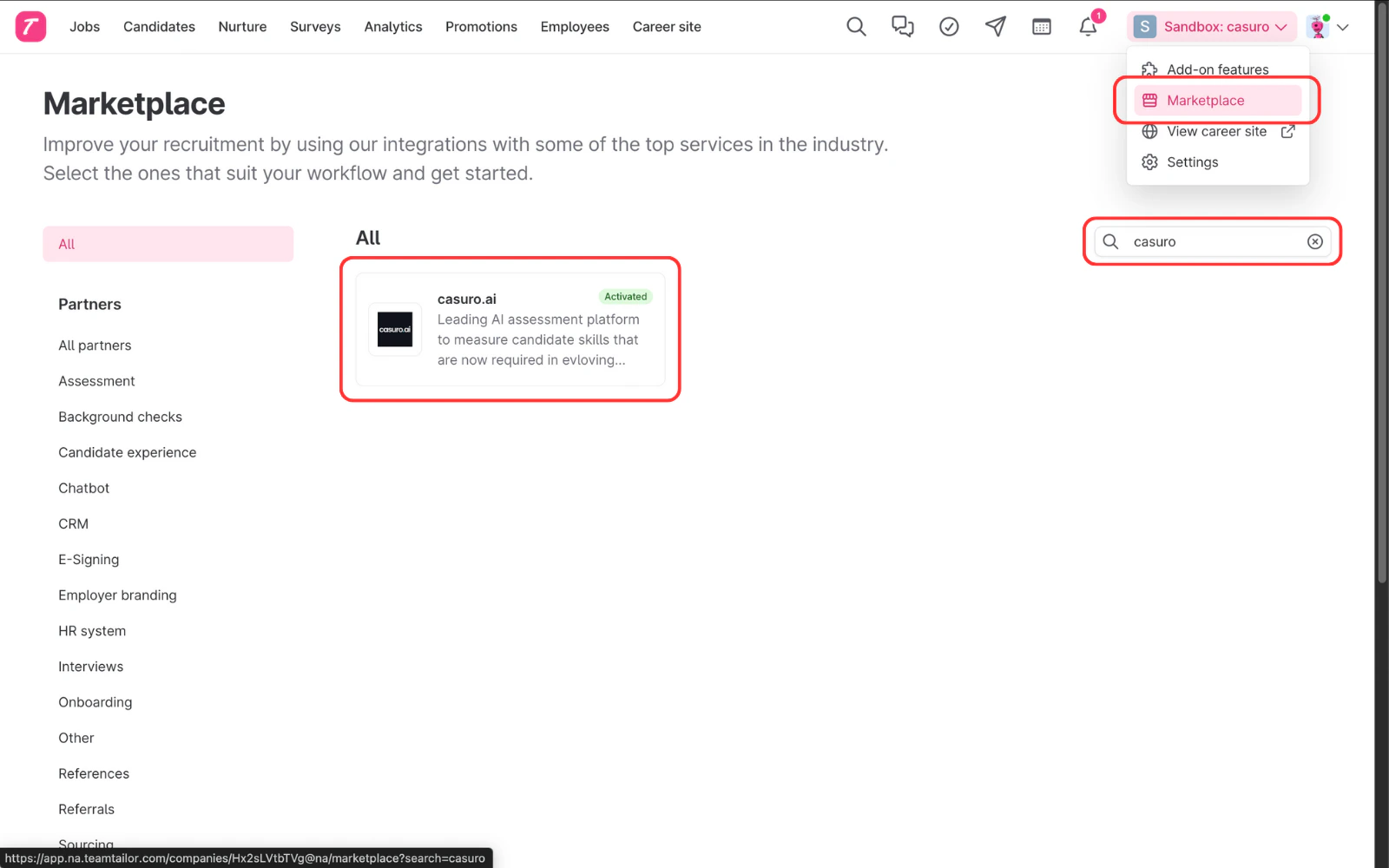
Task: Click the Sandbox 'S' company badge
Action: (x=1145, y=27)
